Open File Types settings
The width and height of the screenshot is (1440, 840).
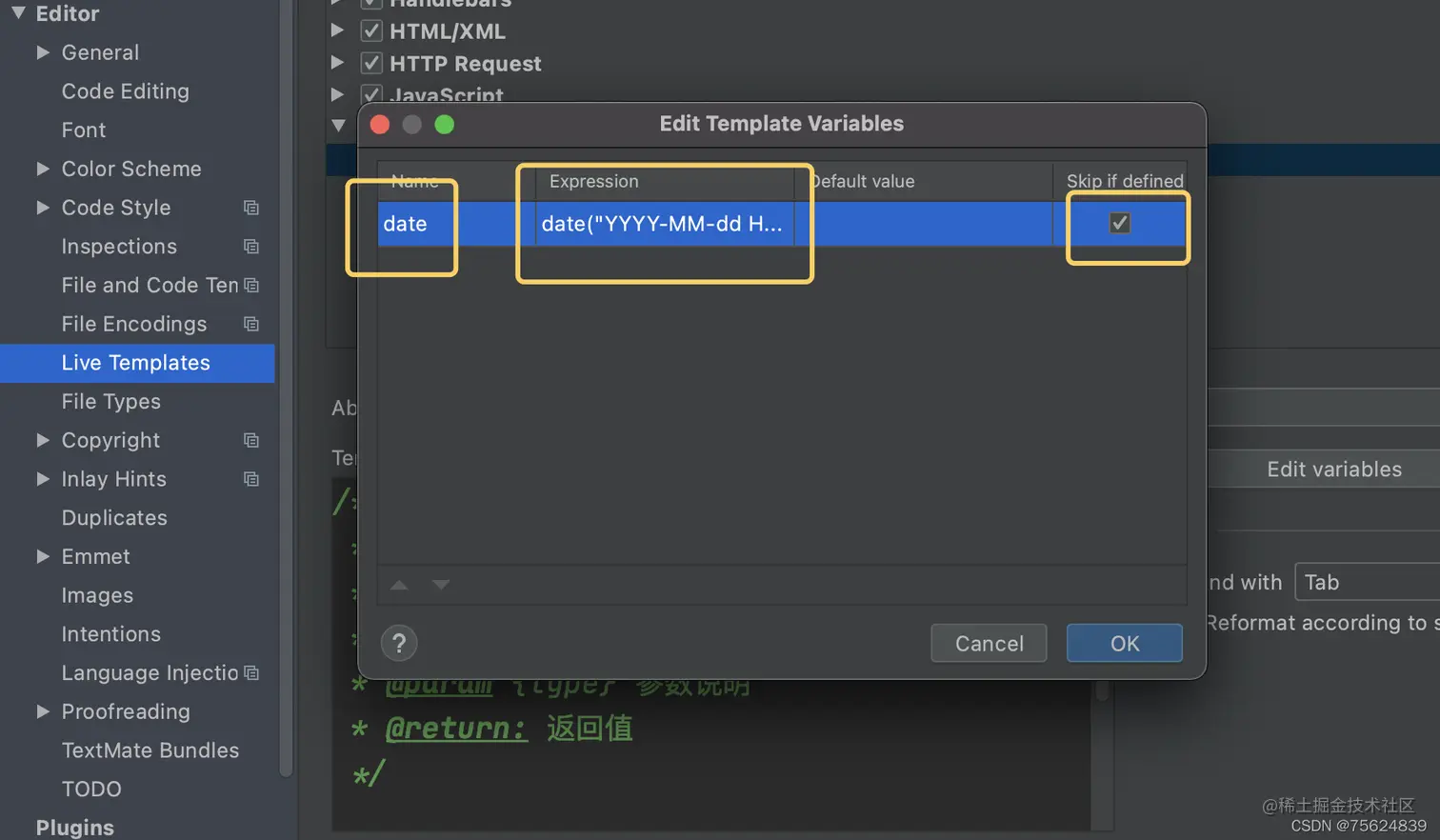(x=110, y=402)
